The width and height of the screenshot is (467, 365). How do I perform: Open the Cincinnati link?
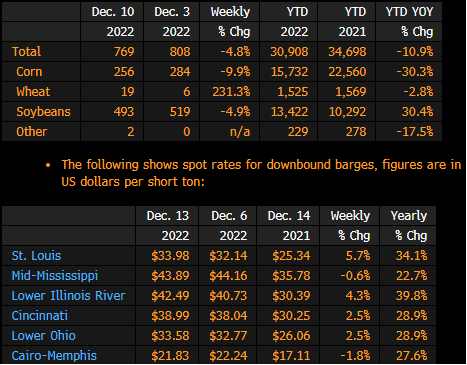(40, 316)
